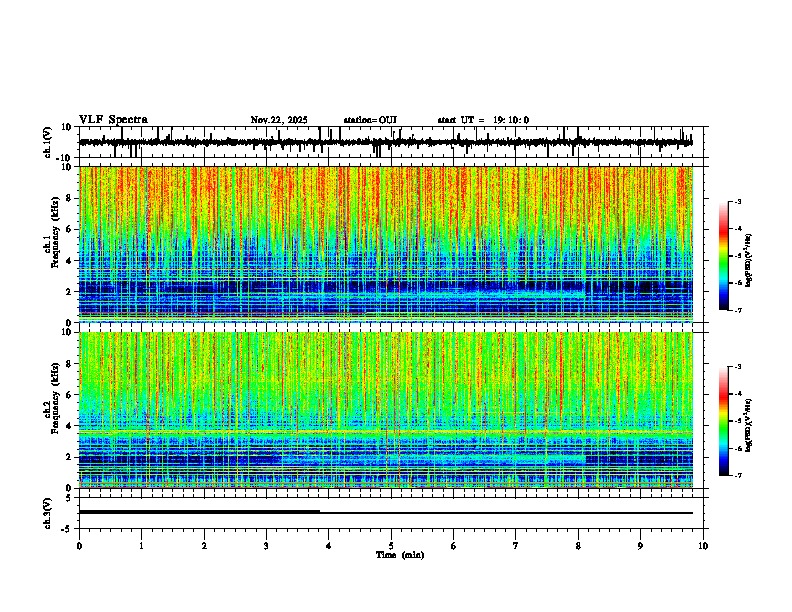Screen dimensions: 792x612
Task: Click the ch.2 color bar log(PSD) label
Action: (x=749, y=425)
